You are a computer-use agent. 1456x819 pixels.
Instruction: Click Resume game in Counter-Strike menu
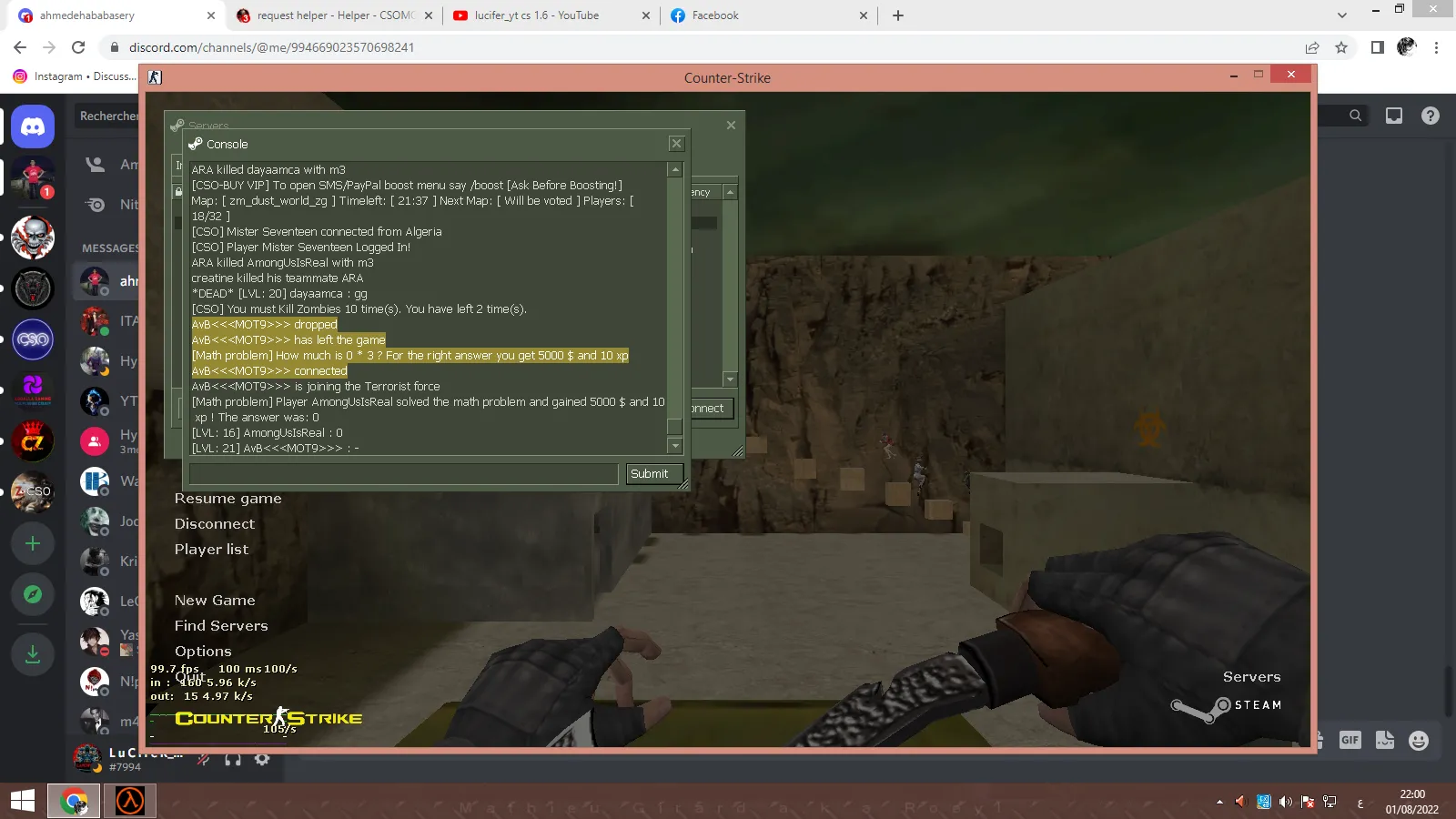(x=228, y=499)
